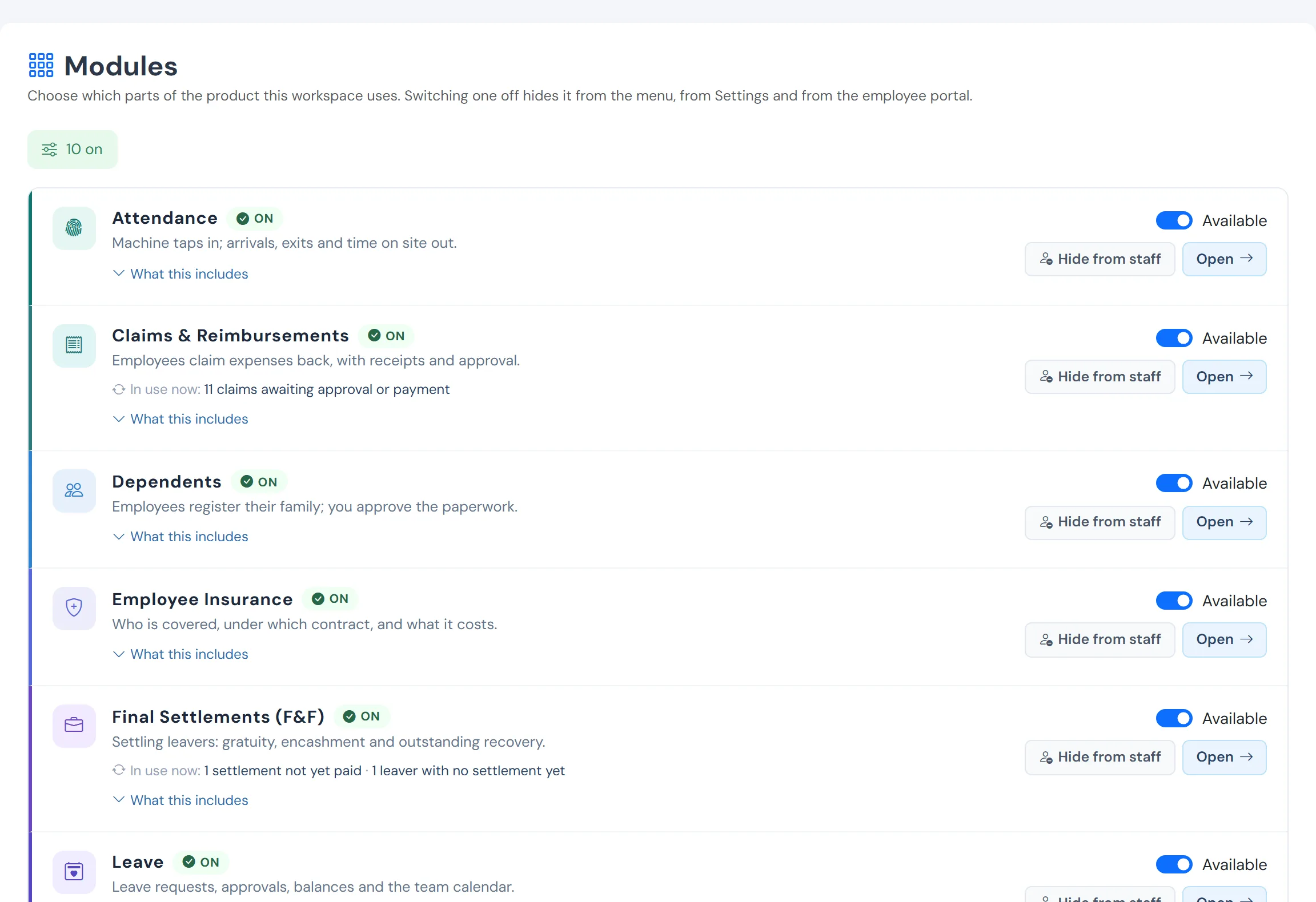Click the Final Settlements (F&F) module title

(x=218, y=717)
